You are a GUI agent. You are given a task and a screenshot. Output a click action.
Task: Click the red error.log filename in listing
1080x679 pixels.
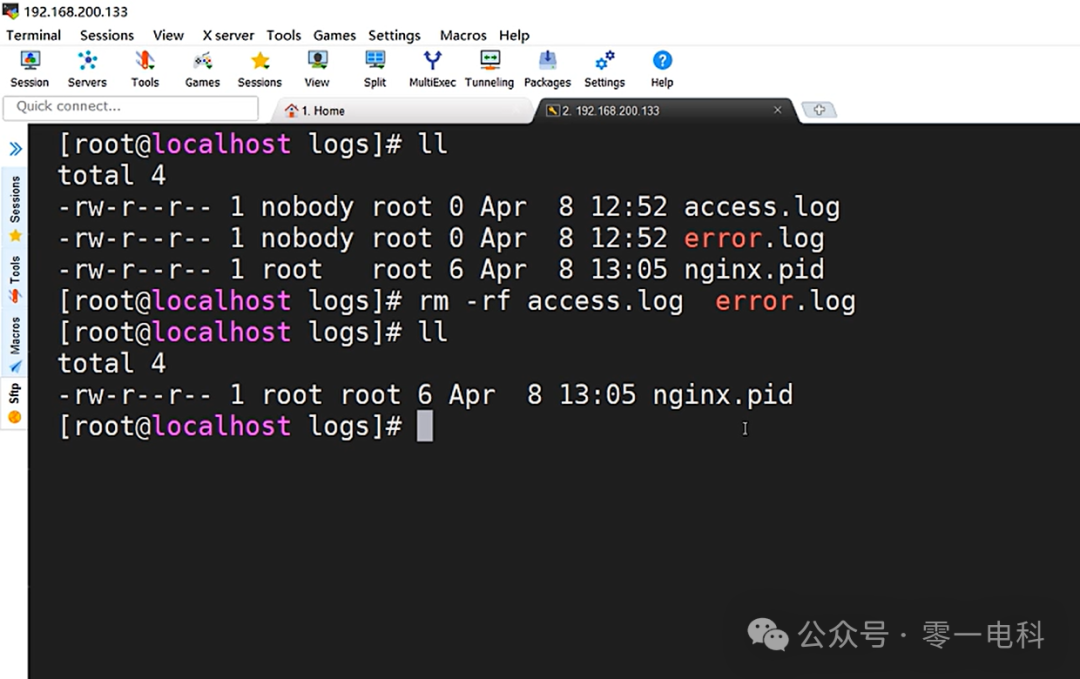754,238
